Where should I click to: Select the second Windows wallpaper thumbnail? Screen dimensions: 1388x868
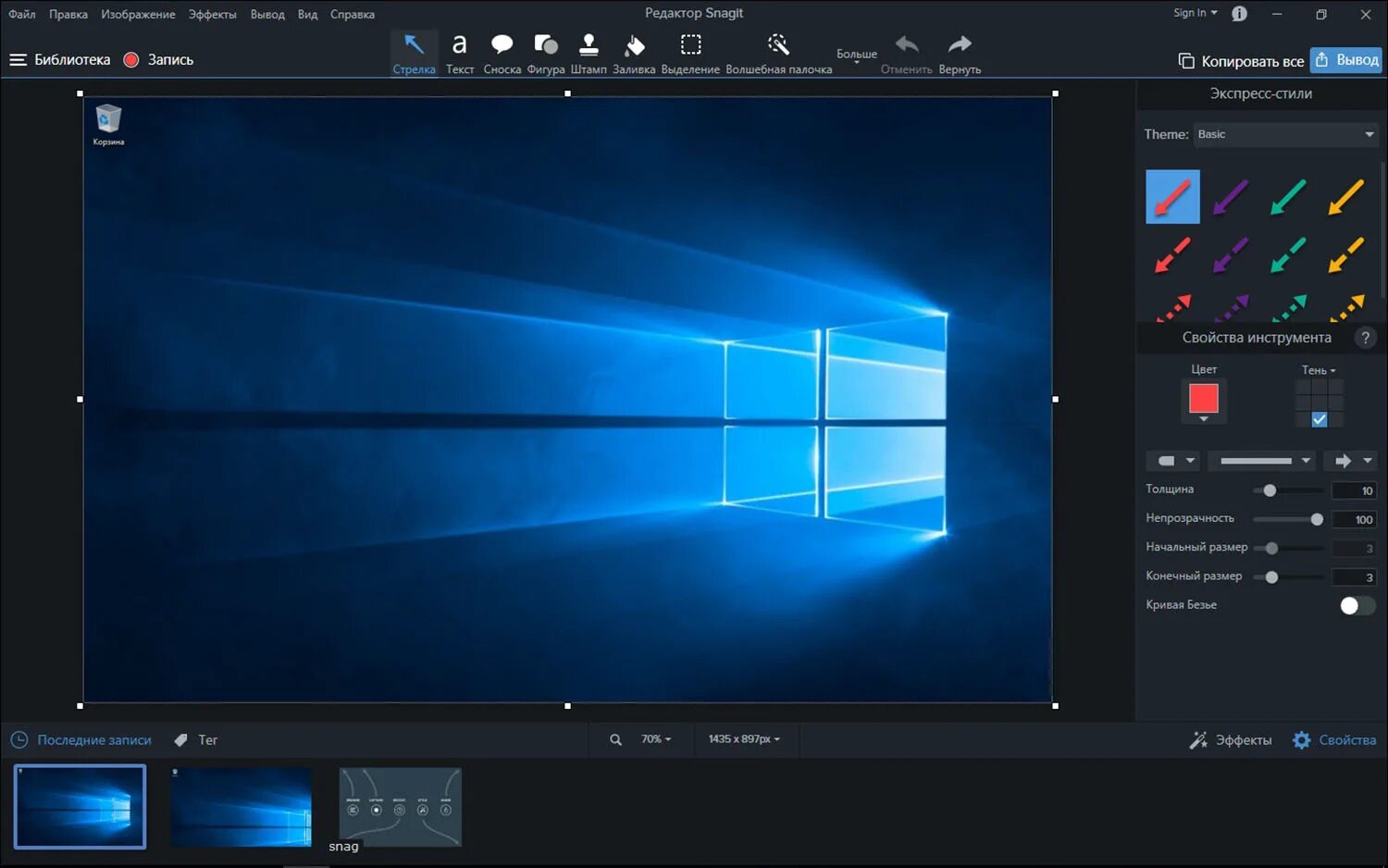coord(241,807)
